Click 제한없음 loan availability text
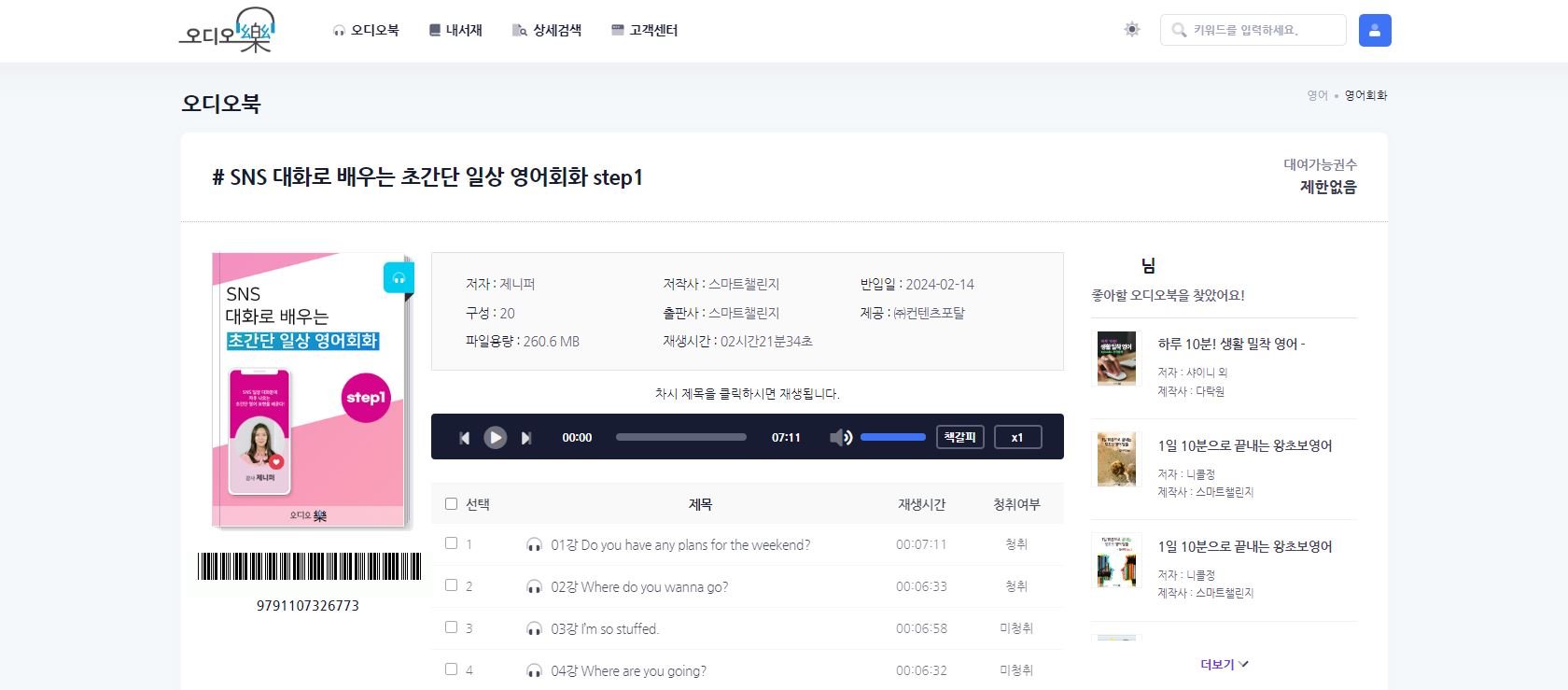1568x690 pixels. tap(1328, 187)
